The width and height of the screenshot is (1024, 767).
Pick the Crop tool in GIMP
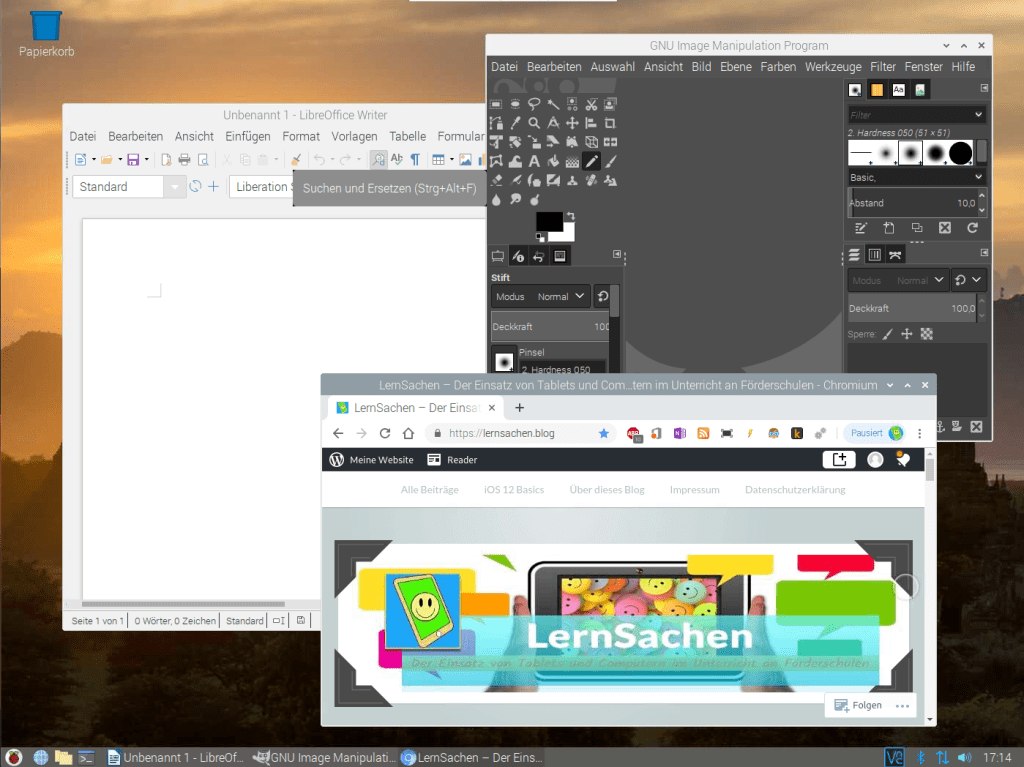tap(610, 123)
